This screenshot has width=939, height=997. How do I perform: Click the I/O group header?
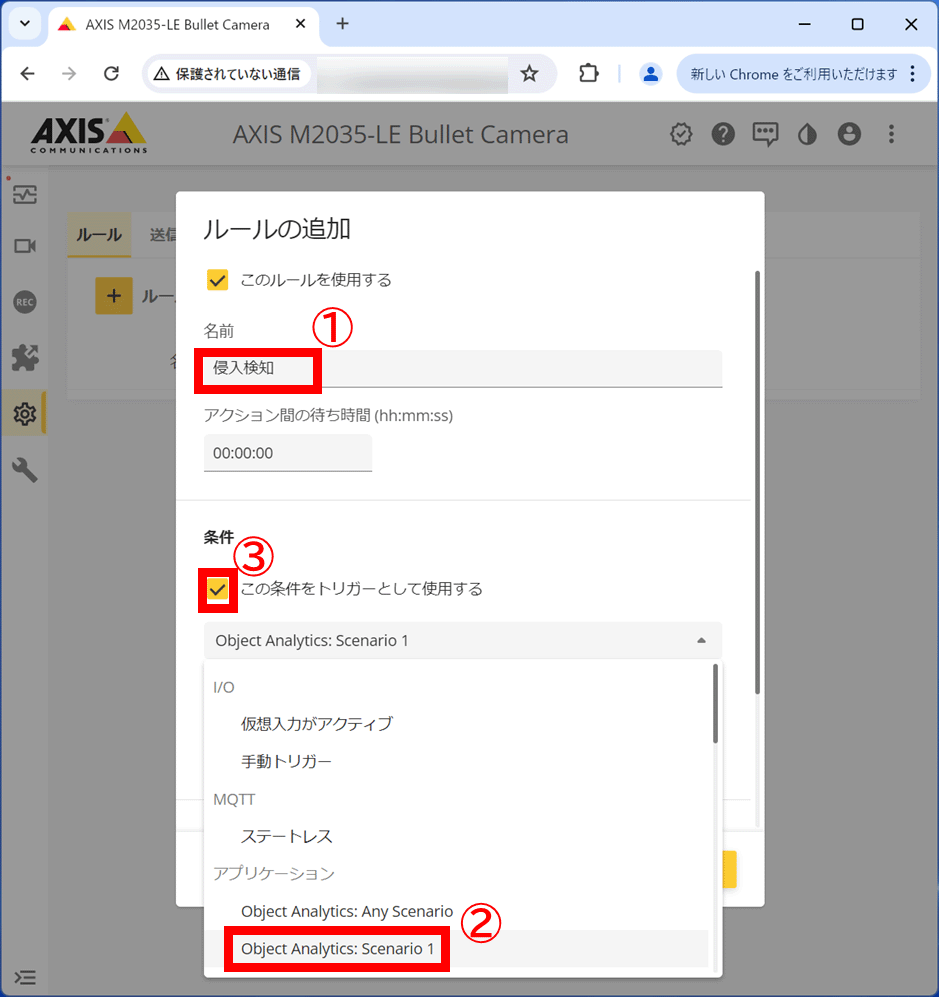pos(224,687)
